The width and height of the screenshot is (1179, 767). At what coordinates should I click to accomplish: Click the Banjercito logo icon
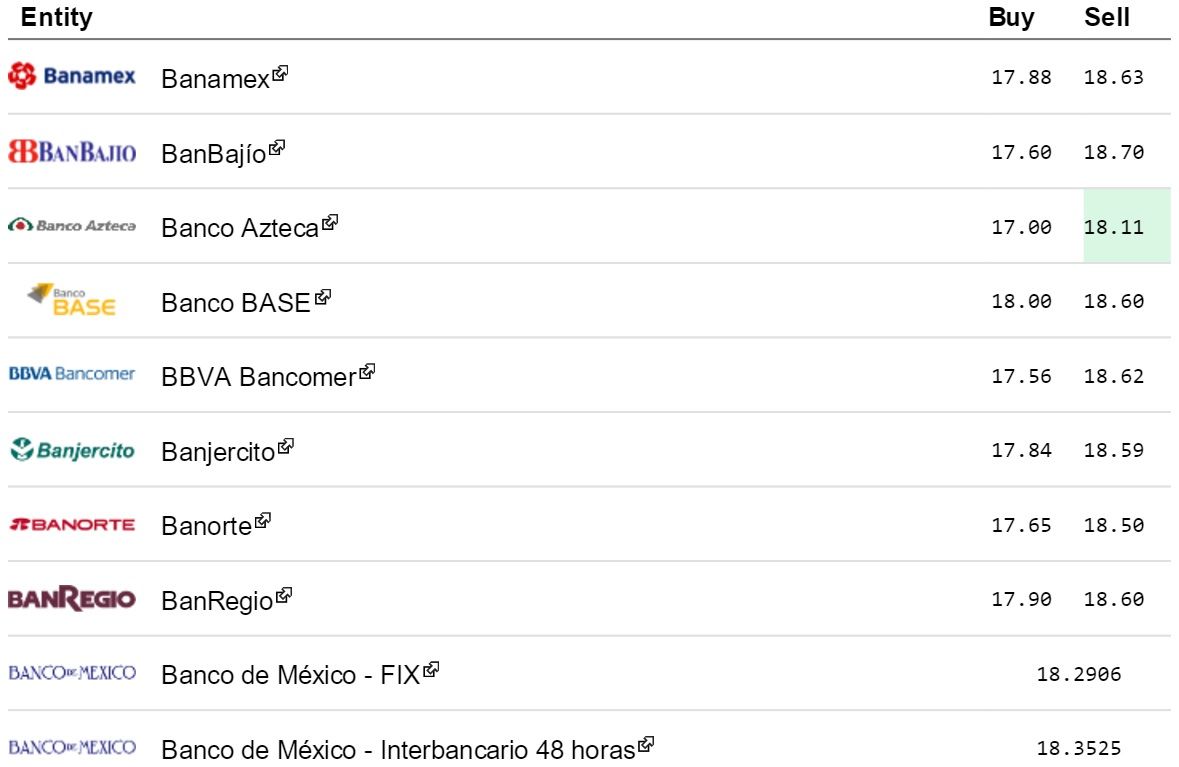pos(71,450)
